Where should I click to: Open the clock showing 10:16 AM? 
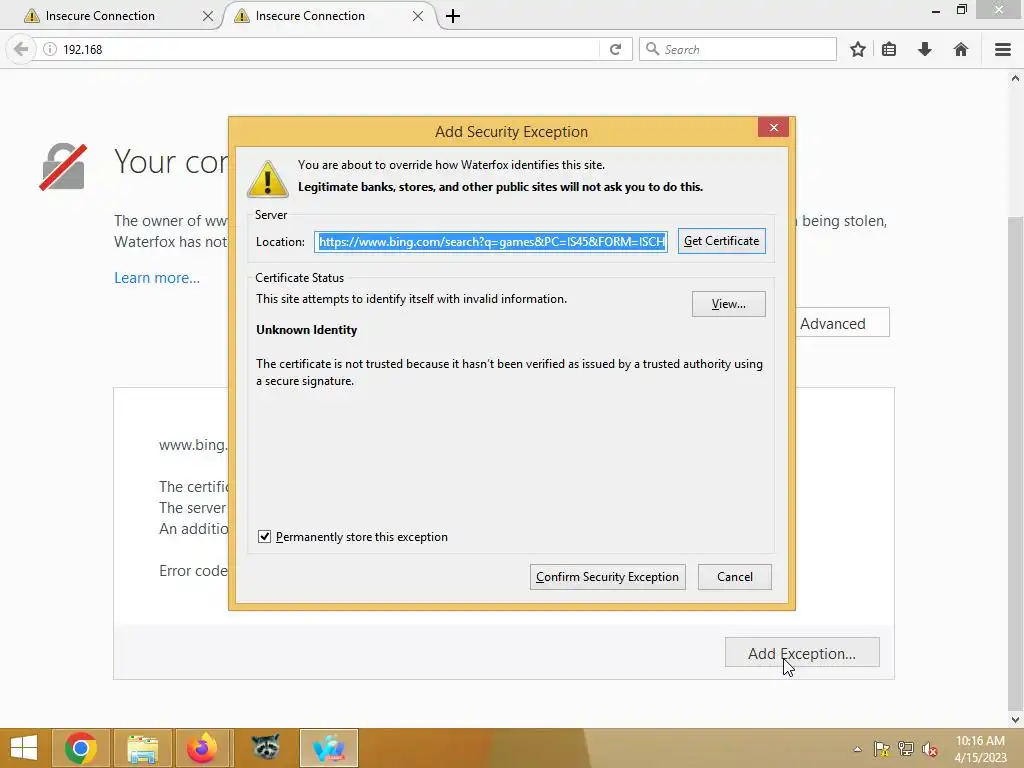[x=980, y=749]
